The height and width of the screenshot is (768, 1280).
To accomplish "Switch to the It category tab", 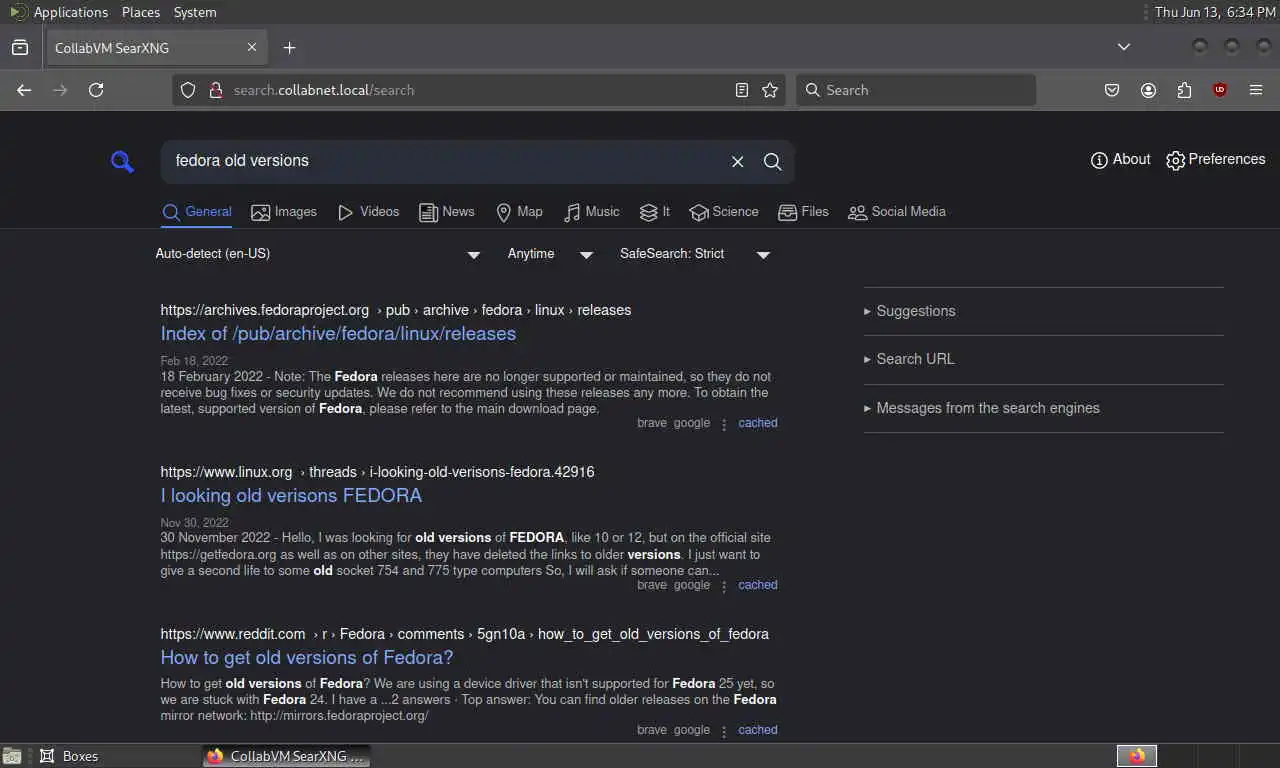I will coord(655,212).
